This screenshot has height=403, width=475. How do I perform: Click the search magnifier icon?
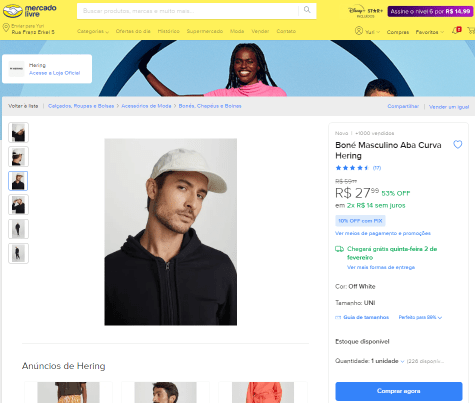click(x=307, y=10)
